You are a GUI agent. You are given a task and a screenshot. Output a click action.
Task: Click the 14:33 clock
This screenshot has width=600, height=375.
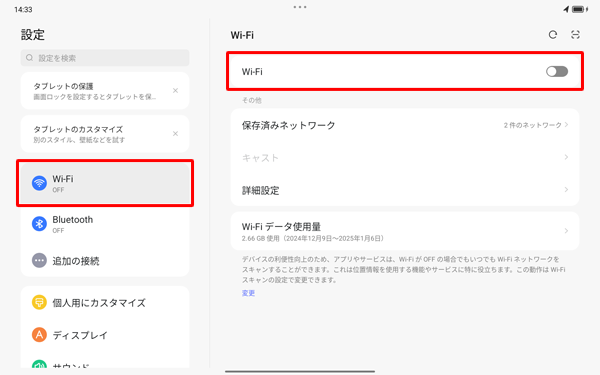click(23, 10)
